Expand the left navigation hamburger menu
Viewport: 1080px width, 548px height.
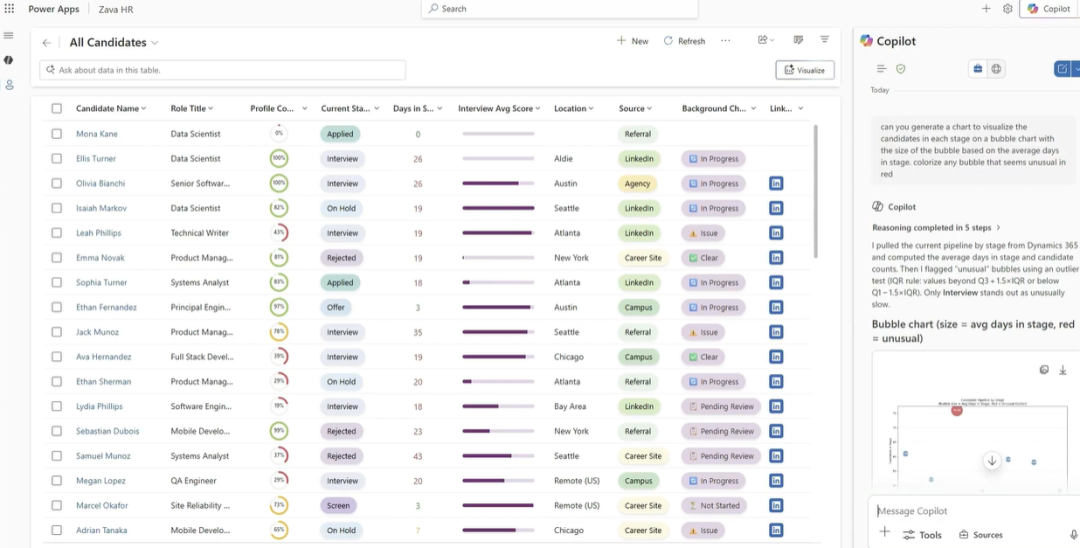point(8,35)
